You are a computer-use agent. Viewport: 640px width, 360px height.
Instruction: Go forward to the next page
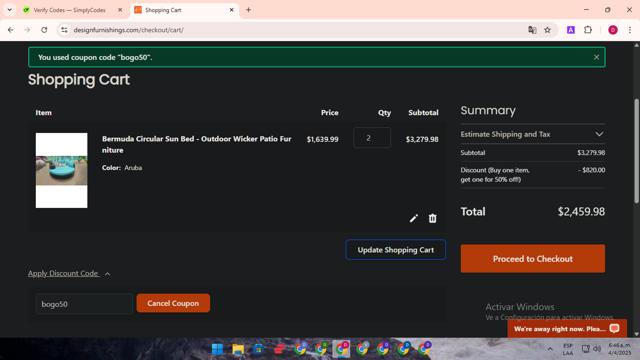27,30
